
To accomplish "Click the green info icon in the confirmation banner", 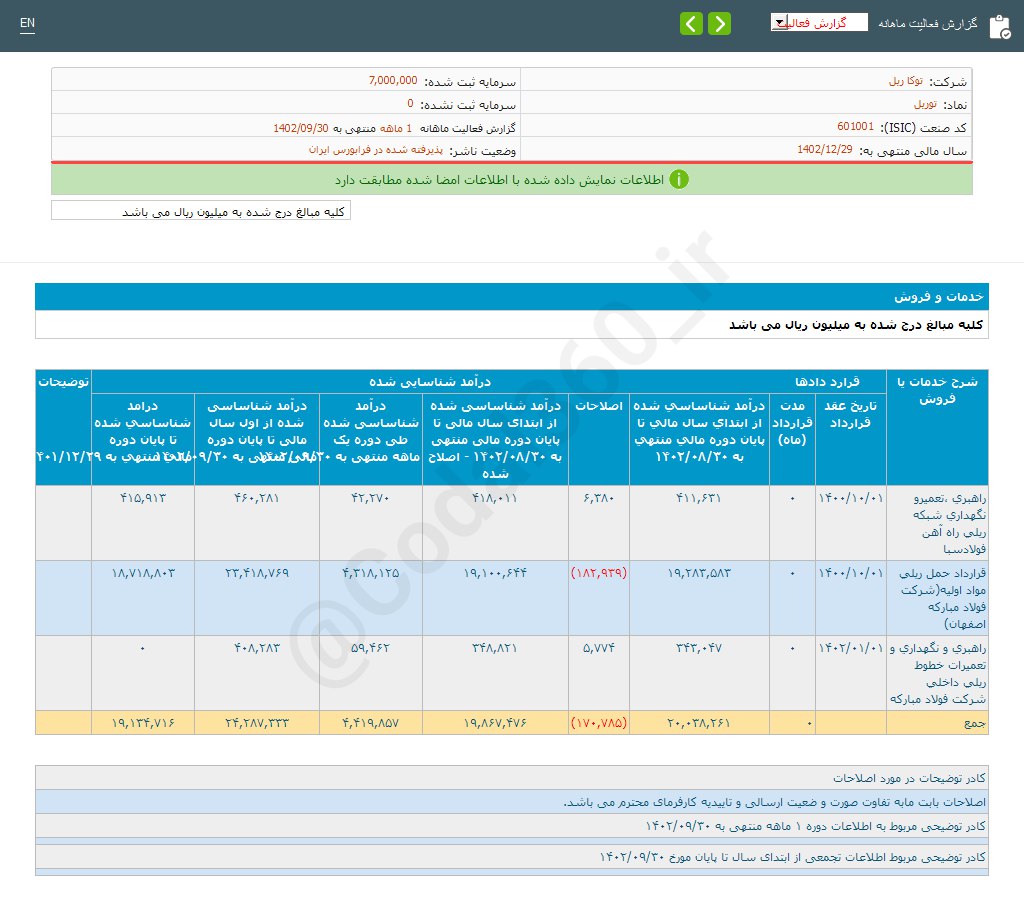I will tap(680, 180).
